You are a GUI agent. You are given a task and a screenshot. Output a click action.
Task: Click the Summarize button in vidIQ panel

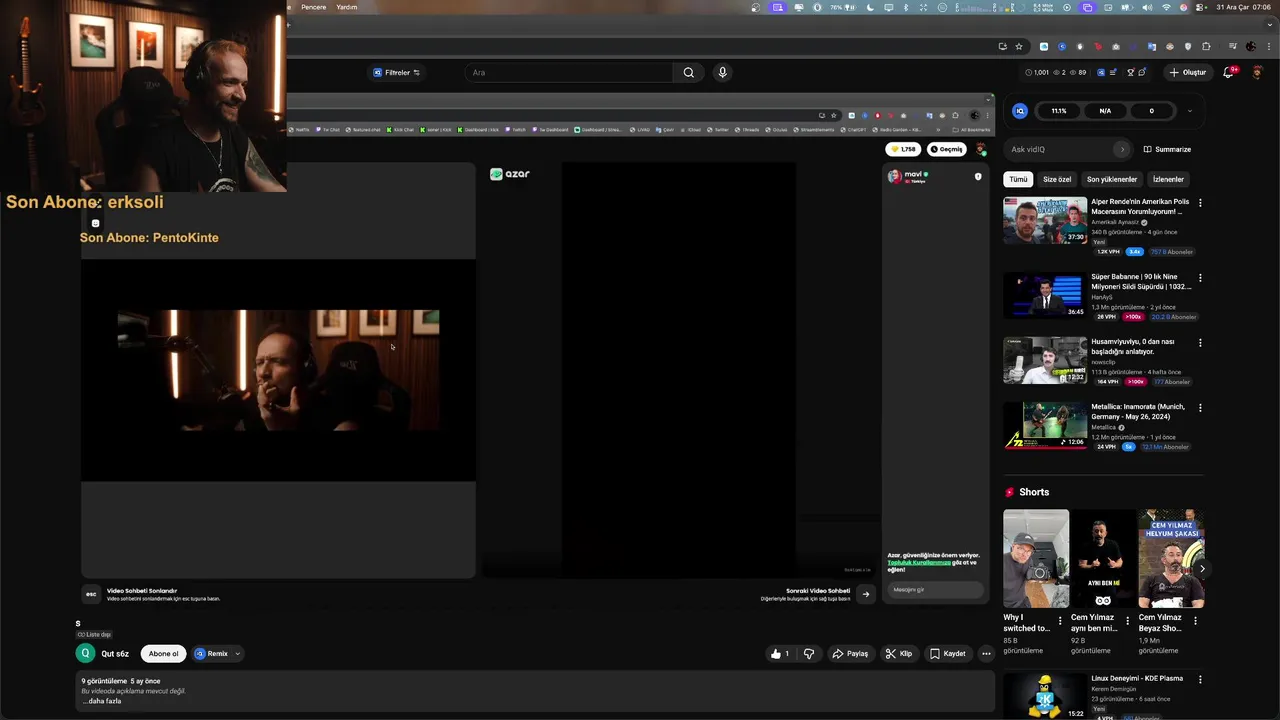1167,149
